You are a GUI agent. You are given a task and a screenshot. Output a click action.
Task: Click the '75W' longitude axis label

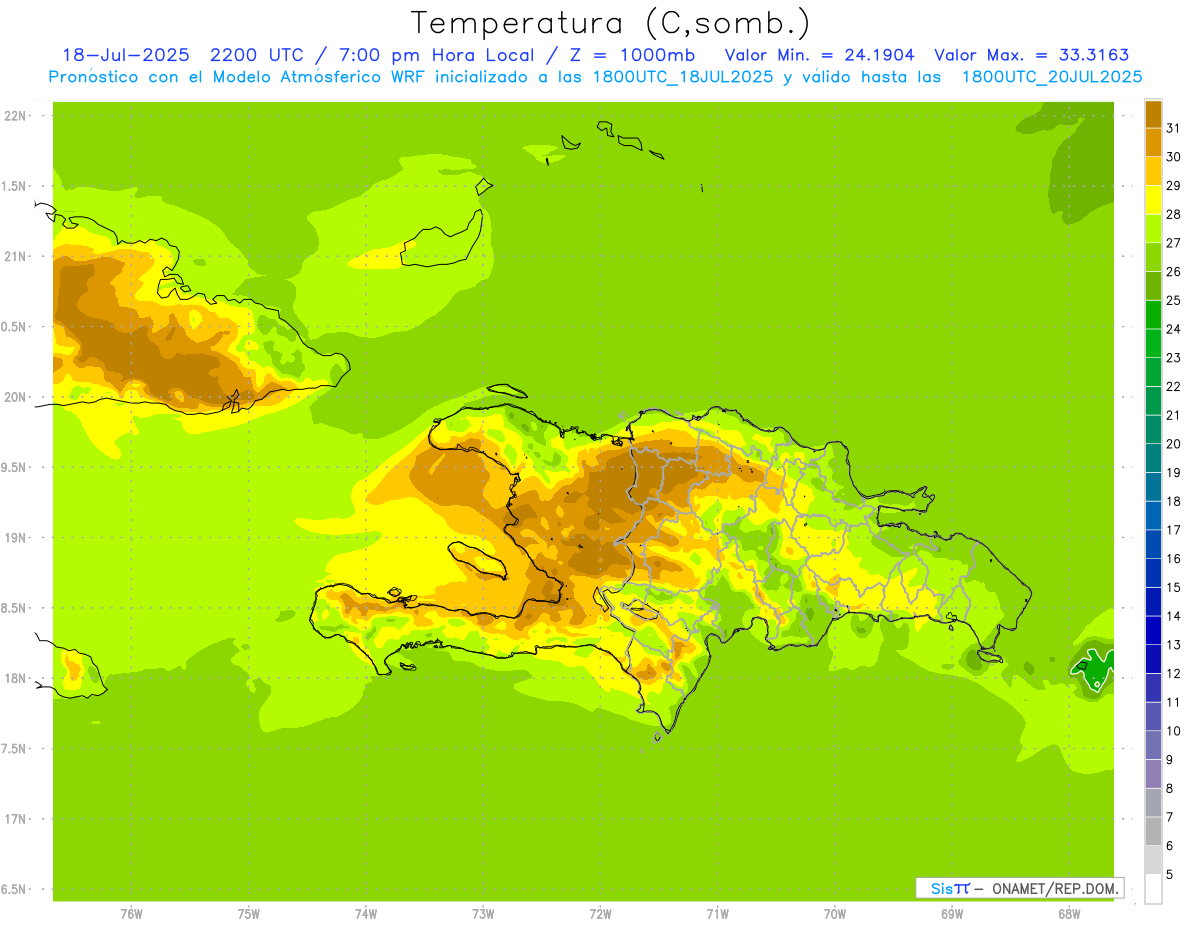248,914
